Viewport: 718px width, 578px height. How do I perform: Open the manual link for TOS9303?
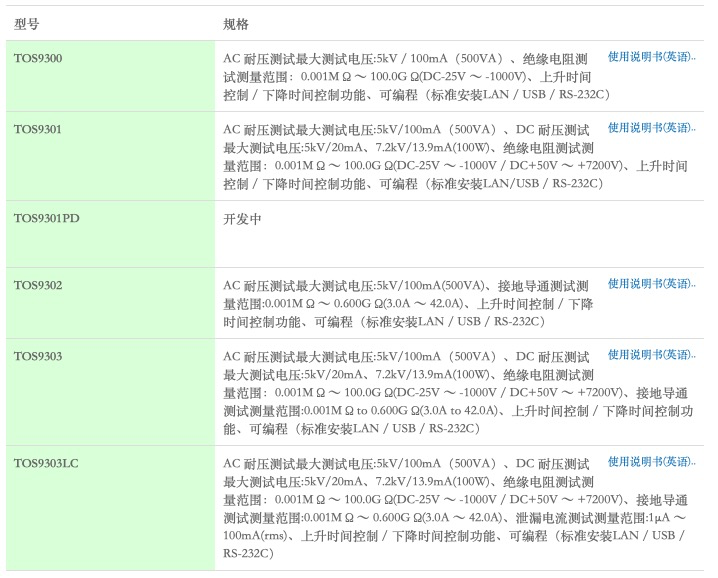pos(651,355)
